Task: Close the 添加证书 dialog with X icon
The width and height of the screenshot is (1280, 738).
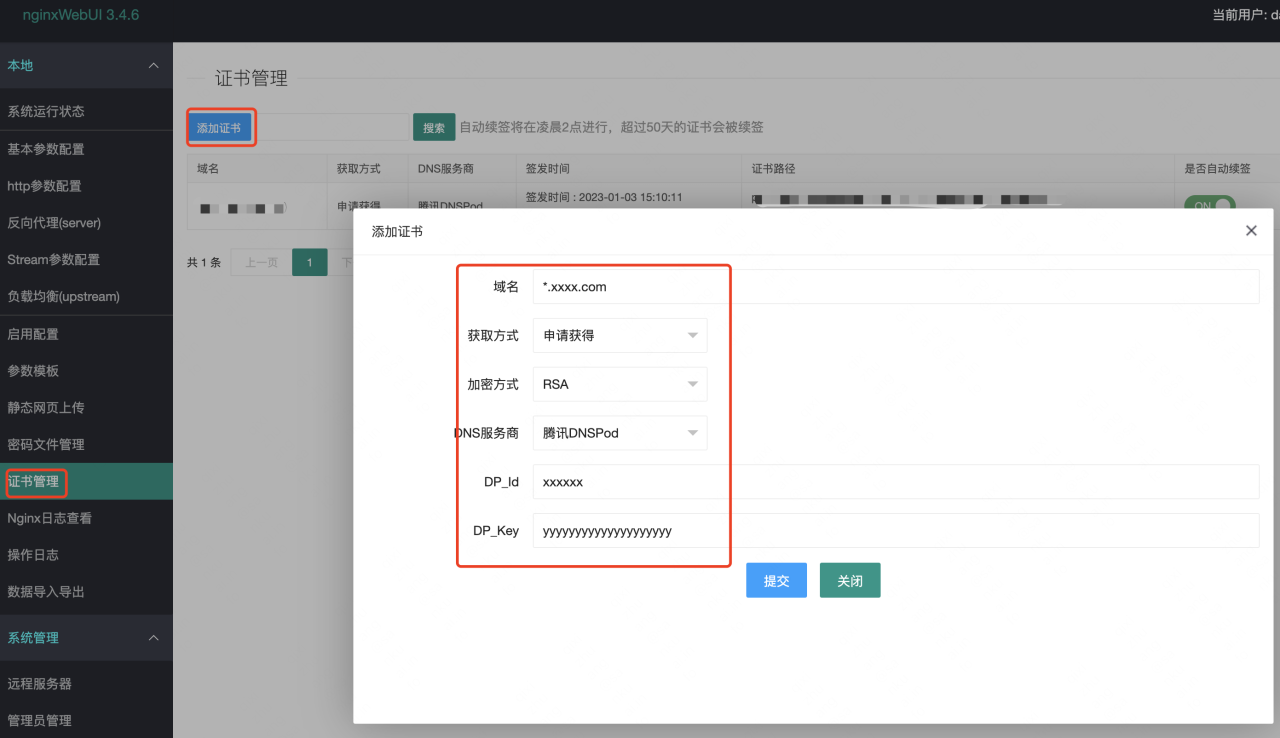Action: [x=1251, y=231]
